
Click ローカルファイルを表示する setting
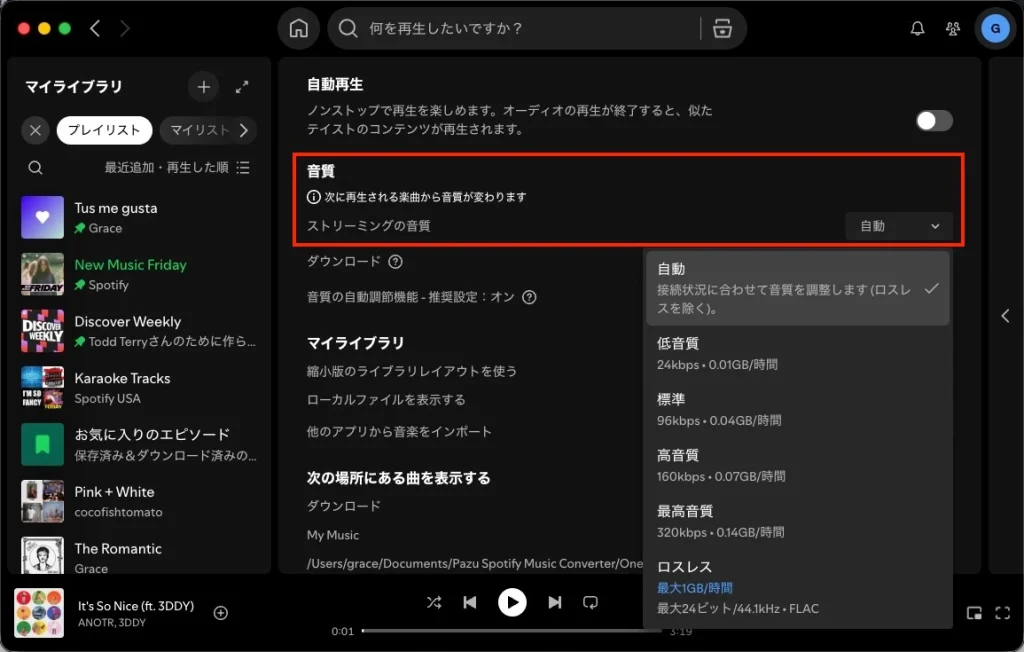pyautogui.click(x=386, y=400)
